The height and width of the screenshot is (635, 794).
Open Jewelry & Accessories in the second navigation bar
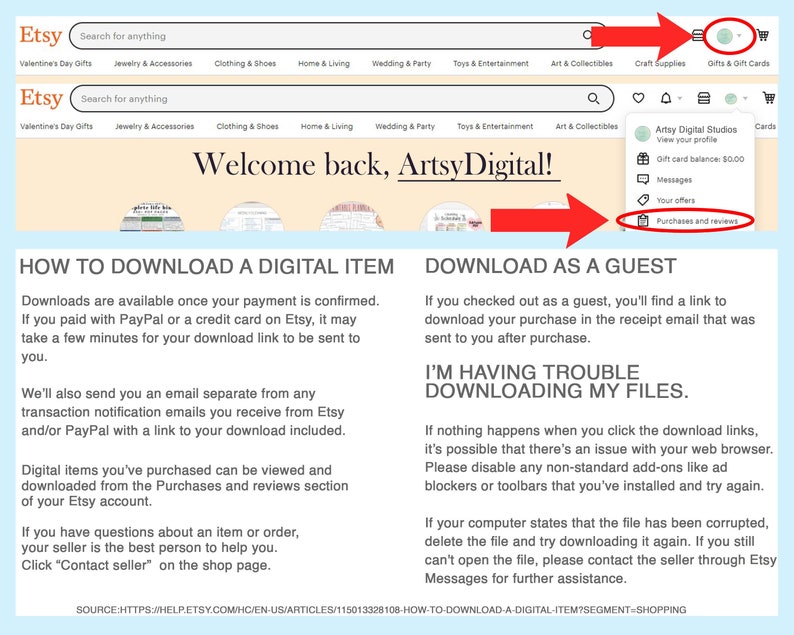(154, 126)
